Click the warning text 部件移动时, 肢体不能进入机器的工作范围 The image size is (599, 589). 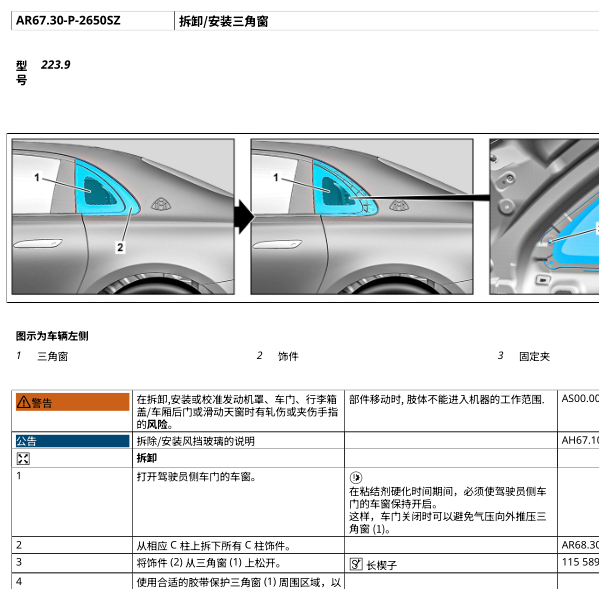pos(447,400)
